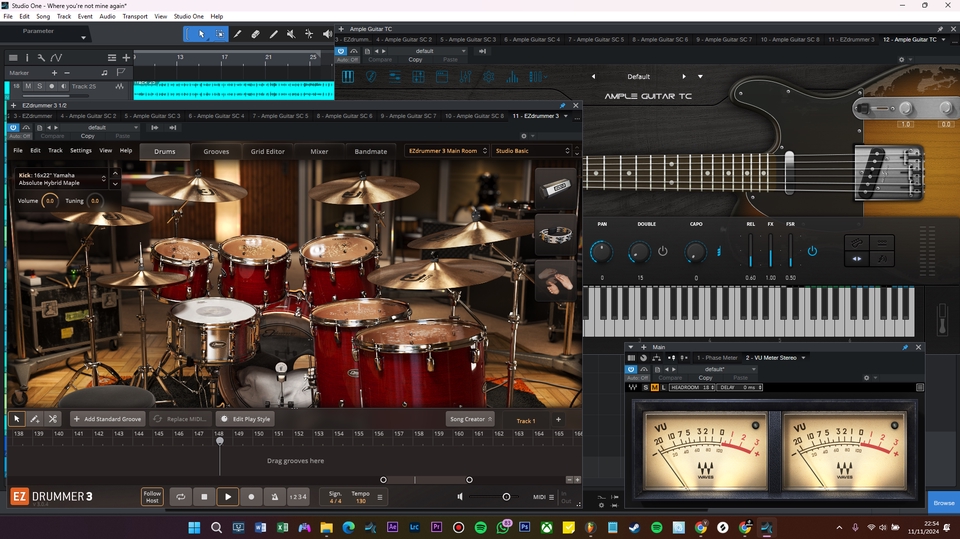Toggle monitor on Track 25
Screen dimensions: 960x539
click(64, 86)
